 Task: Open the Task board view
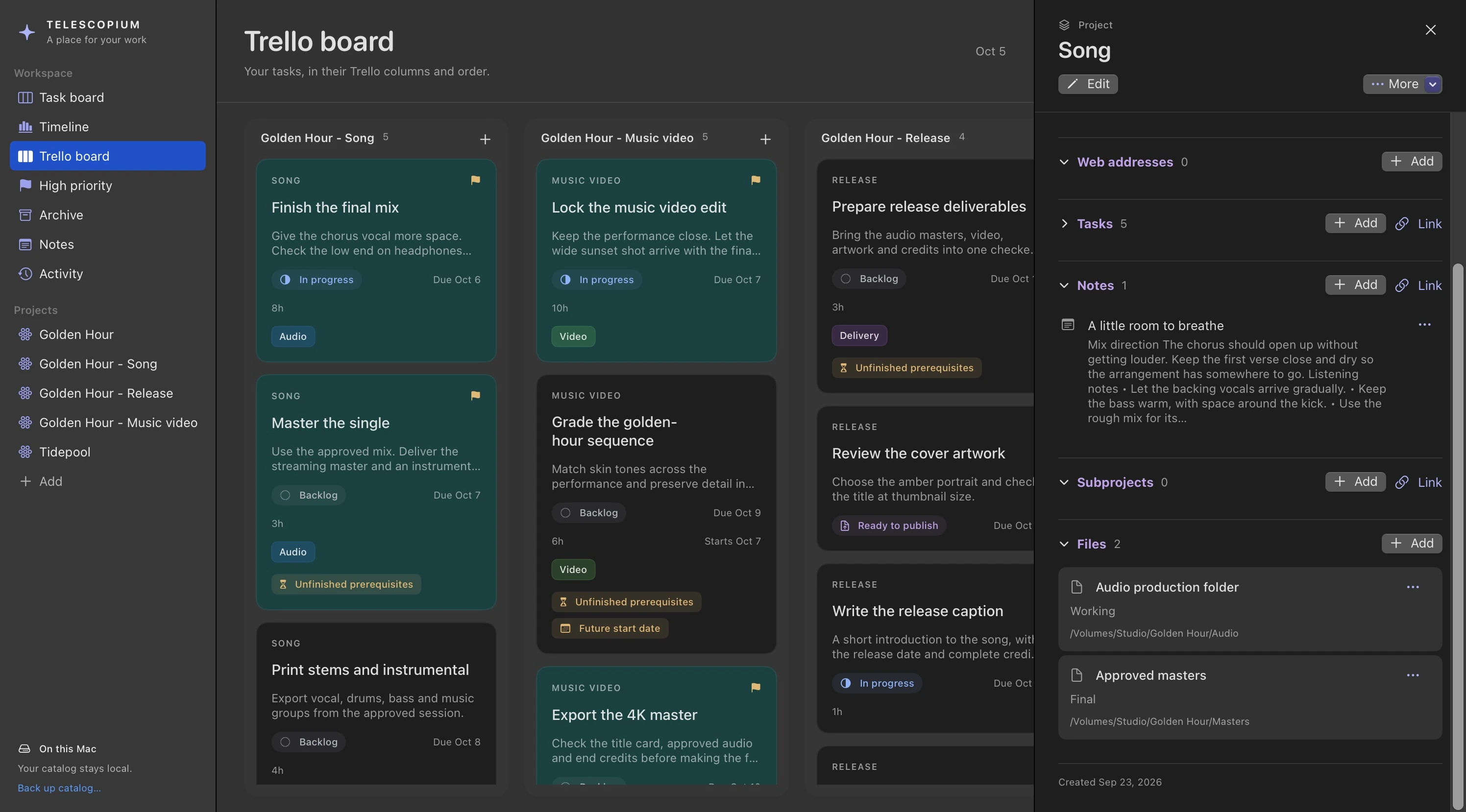point(108,97)
